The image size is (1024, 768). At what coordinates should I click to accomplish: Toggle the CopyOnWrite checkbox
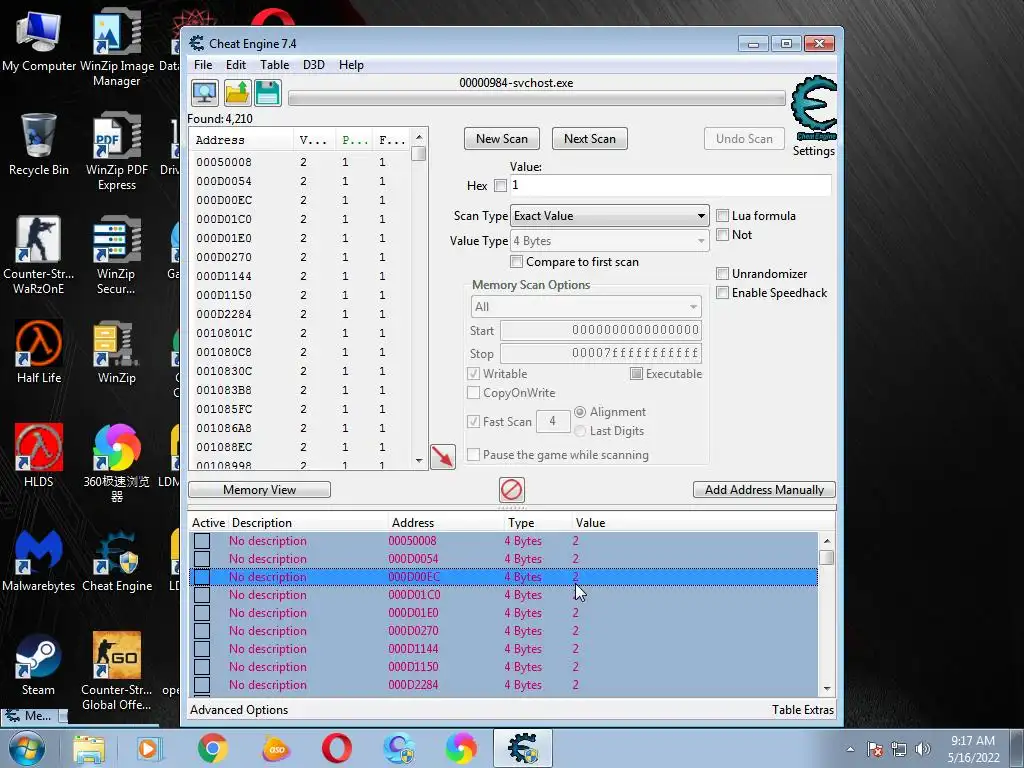point(473,392)
